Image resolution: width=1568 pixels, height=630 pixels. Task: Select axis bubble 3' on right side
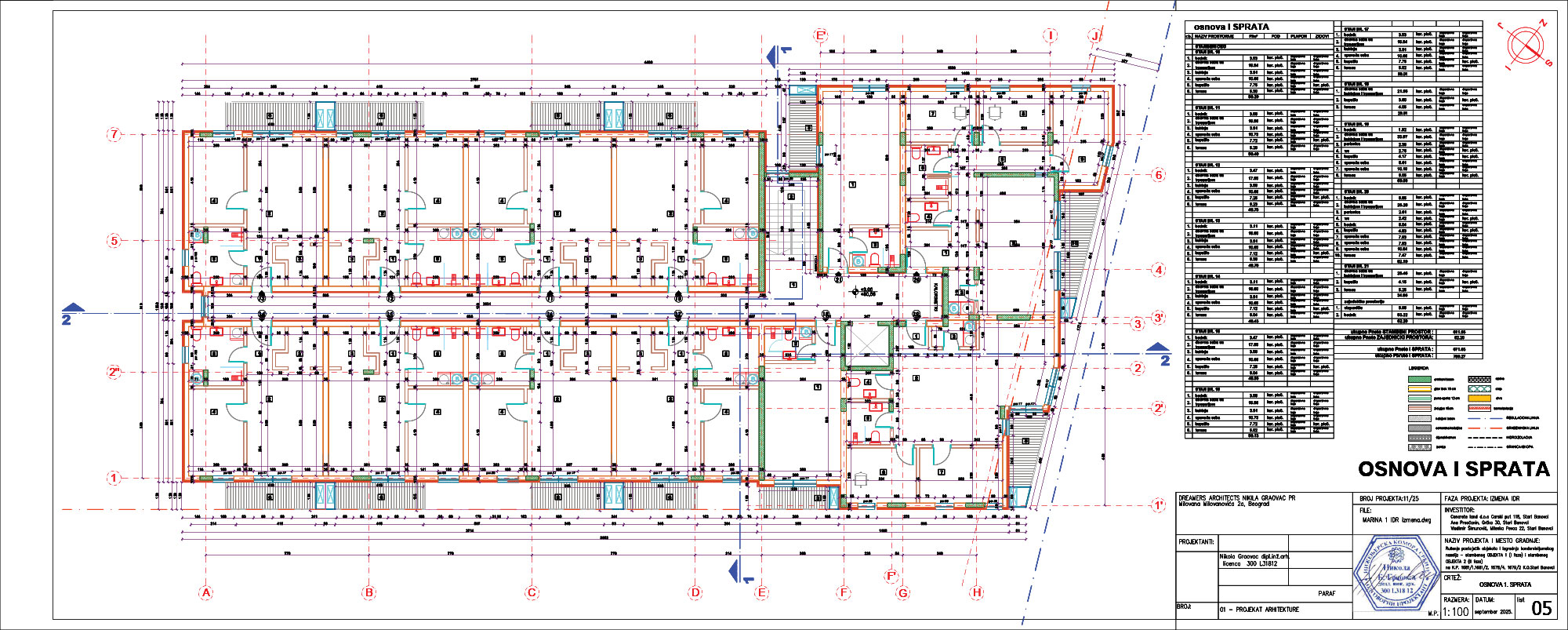[1159, 318]
